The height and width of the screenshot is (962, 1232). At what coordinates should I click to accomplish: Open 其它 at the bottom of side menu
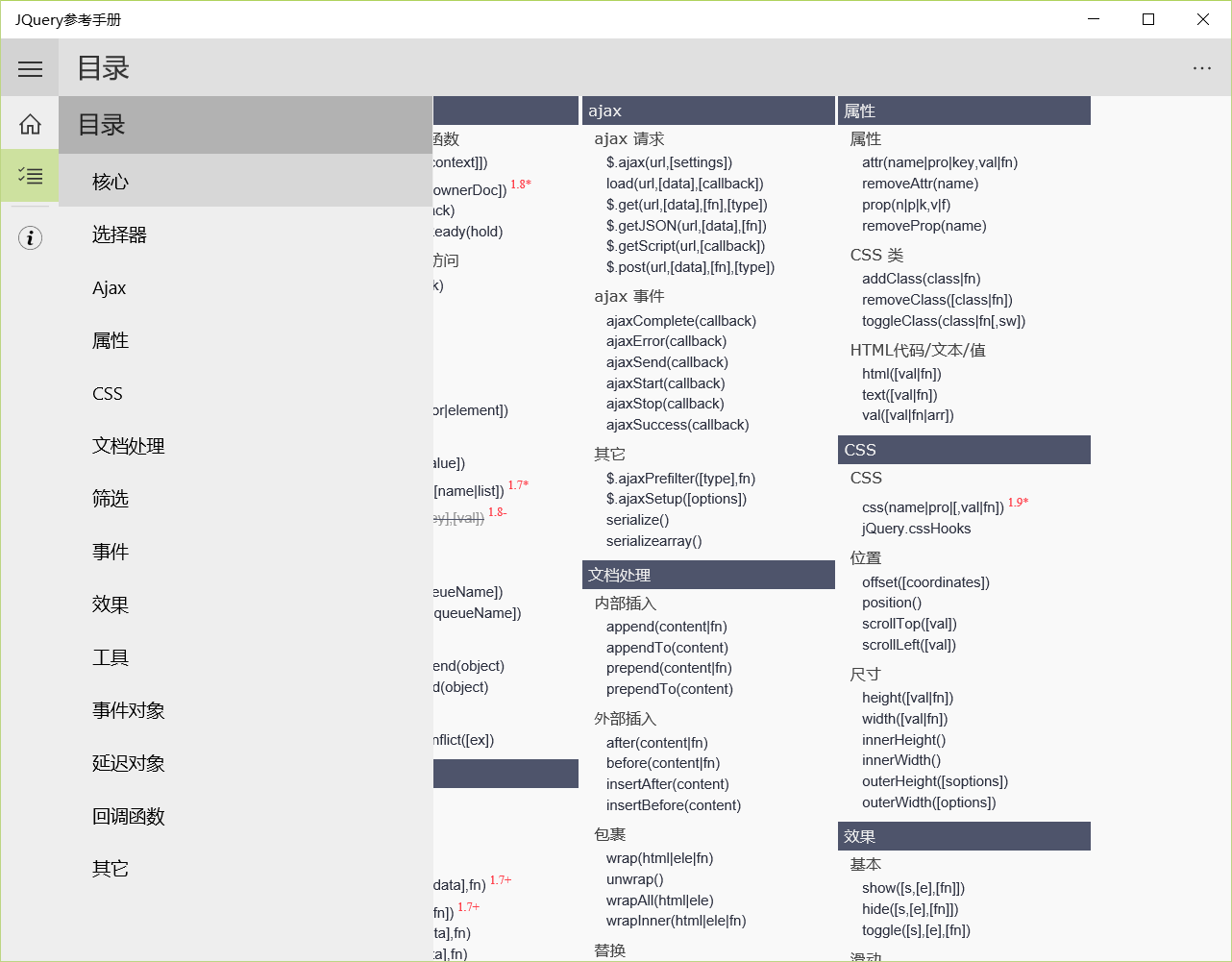246,869
